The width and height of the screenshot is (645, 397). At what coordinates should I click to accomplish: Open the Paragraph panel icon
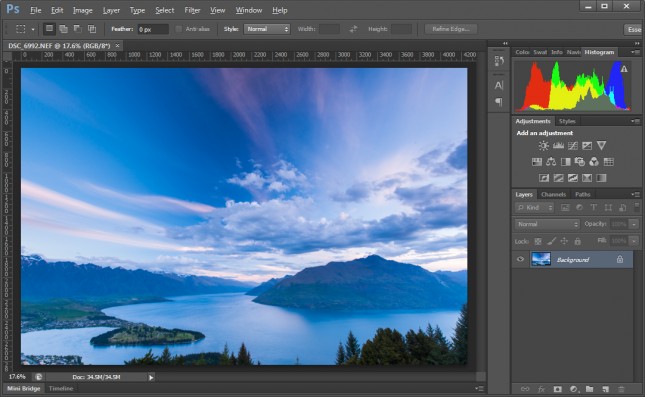pyautogui.click(x=499, y=101)
